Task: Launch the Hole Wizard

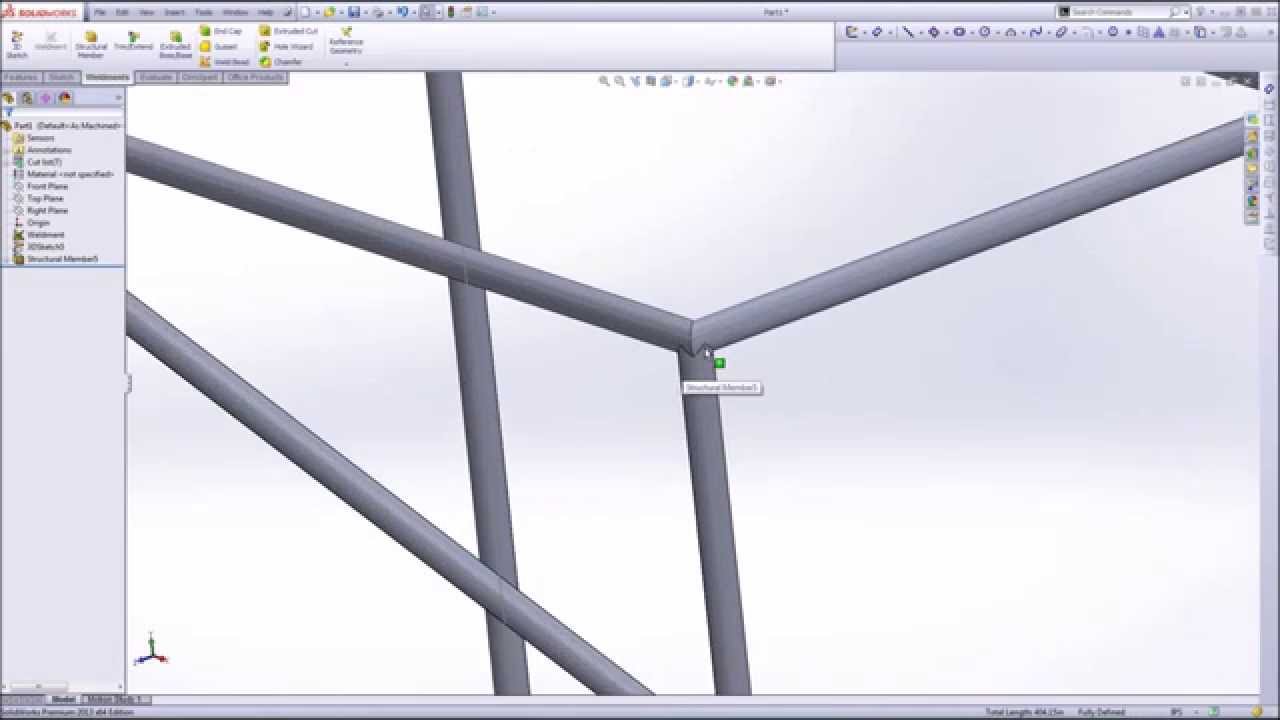Action: [289, 46]
